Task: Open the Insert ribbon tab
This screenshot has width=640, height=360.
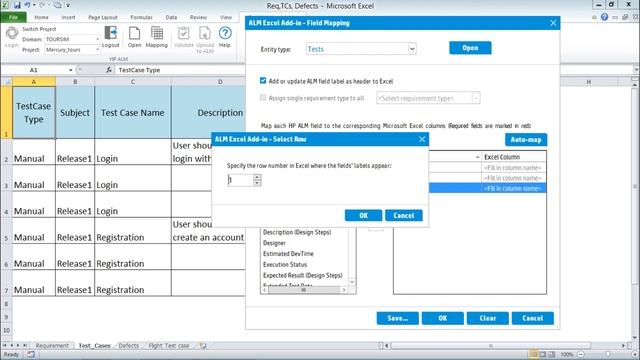Action: pos(68,17)
